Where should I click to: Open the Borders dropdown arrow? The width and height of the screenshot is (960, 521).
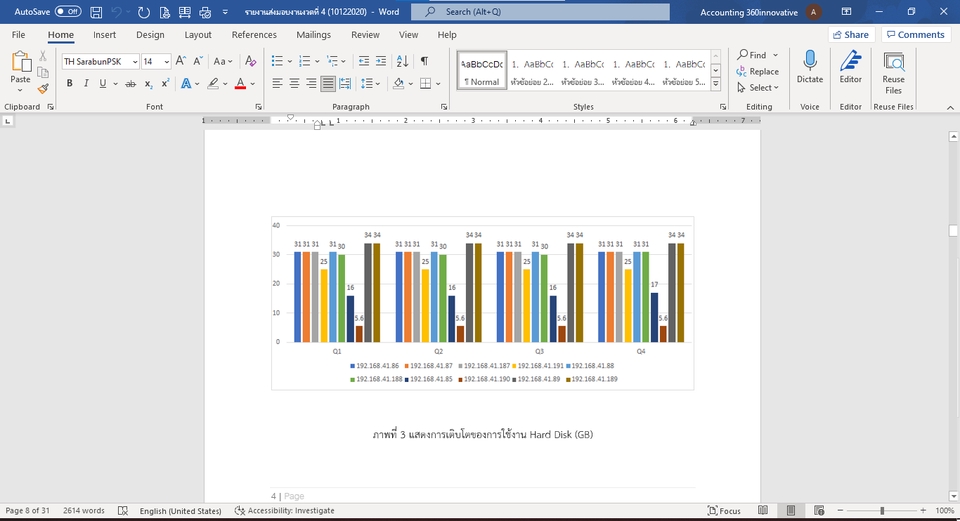click(438, 84)
